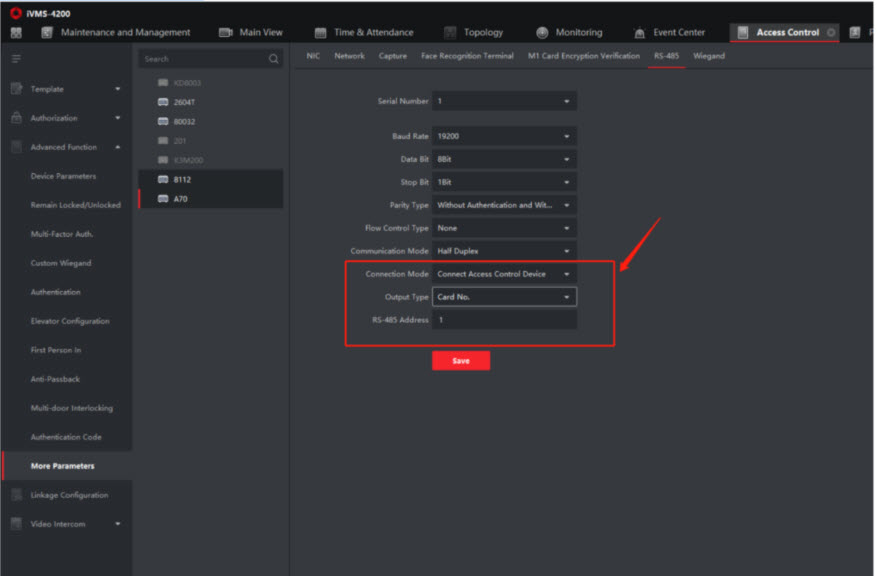
Task: Open the Monitoring module
Action: click(x=569, y=33)
